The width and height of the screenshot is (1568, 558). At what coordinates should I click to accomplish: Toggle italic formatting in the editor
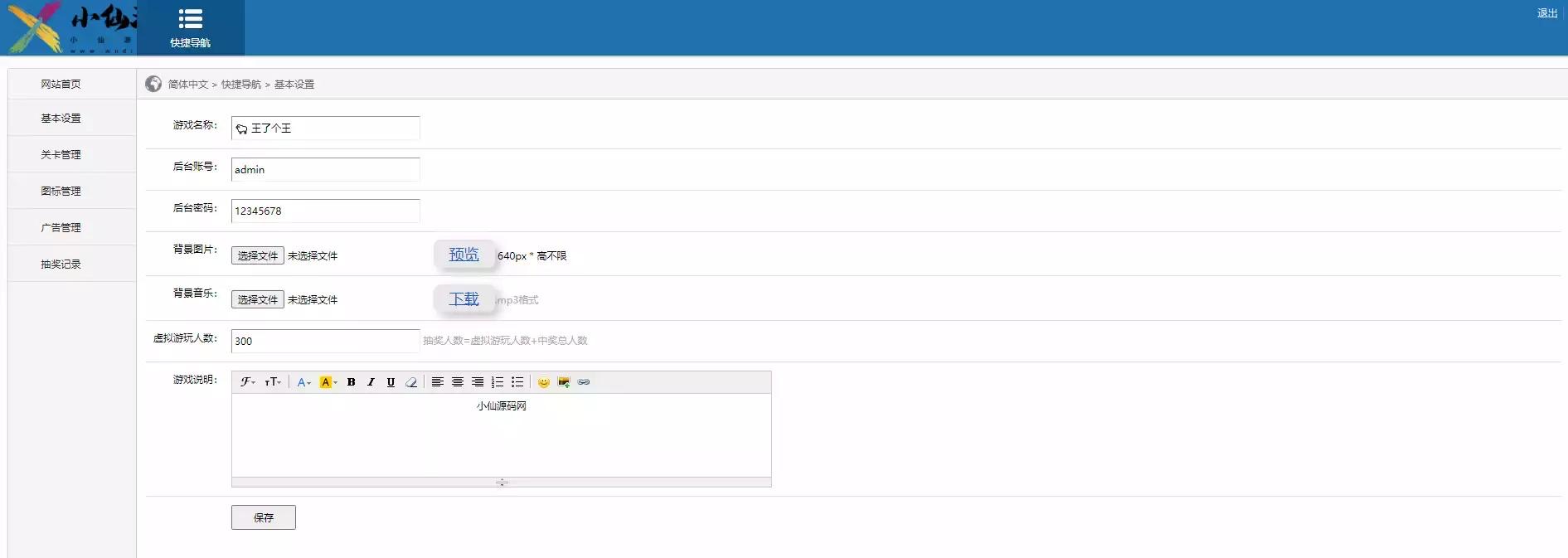(x=371, y=382)
